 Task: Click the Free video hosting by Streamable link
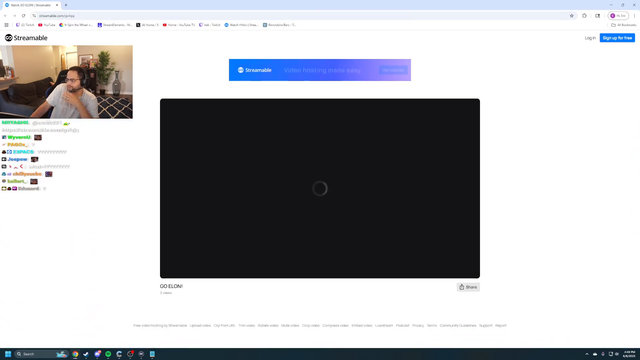[x=160, y=326]
